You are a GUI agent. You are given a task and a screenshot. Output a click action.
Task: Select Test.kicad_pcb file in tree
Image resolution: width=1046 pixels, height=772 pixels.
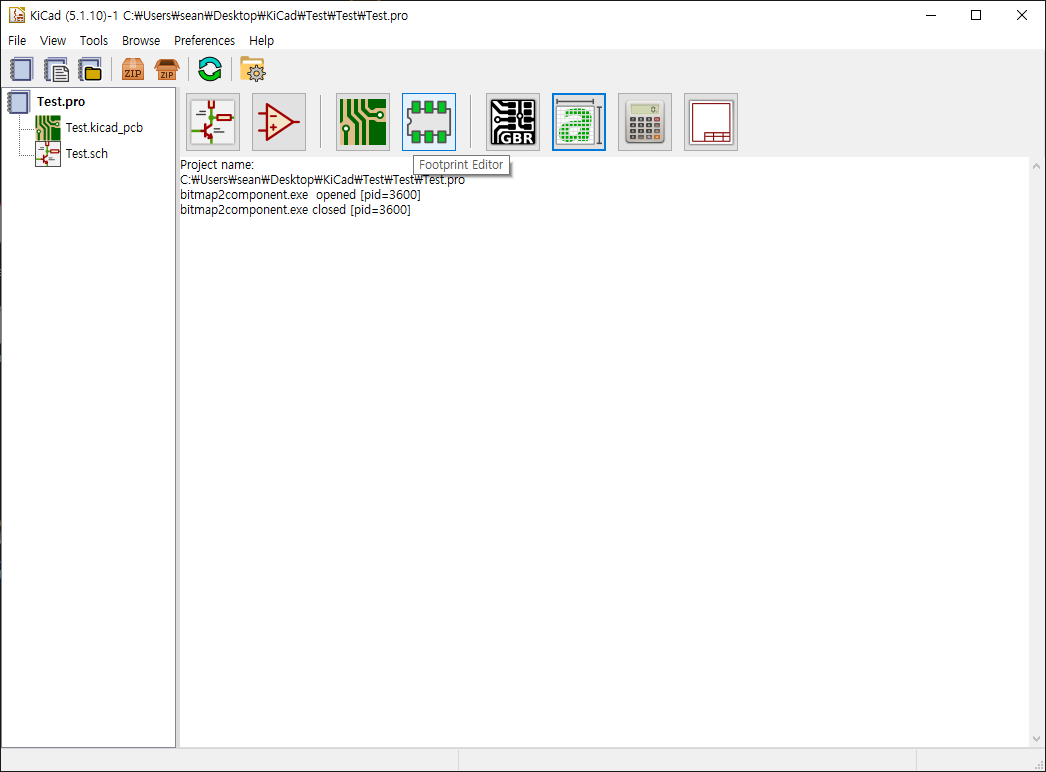tap(104, 127)
